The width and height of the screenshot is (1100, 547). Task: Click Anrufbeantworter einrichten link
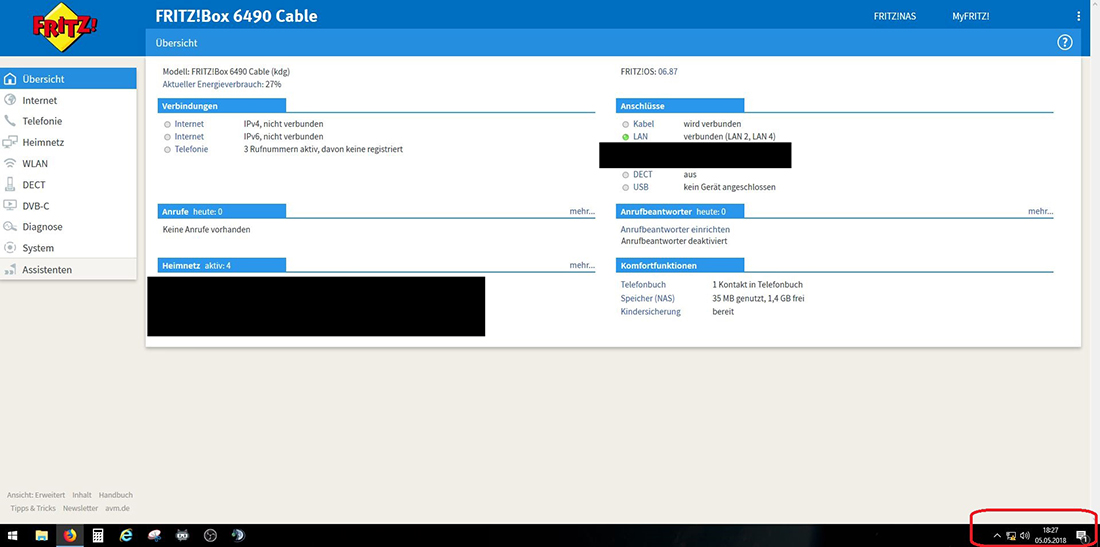click(x=675, y=229)
